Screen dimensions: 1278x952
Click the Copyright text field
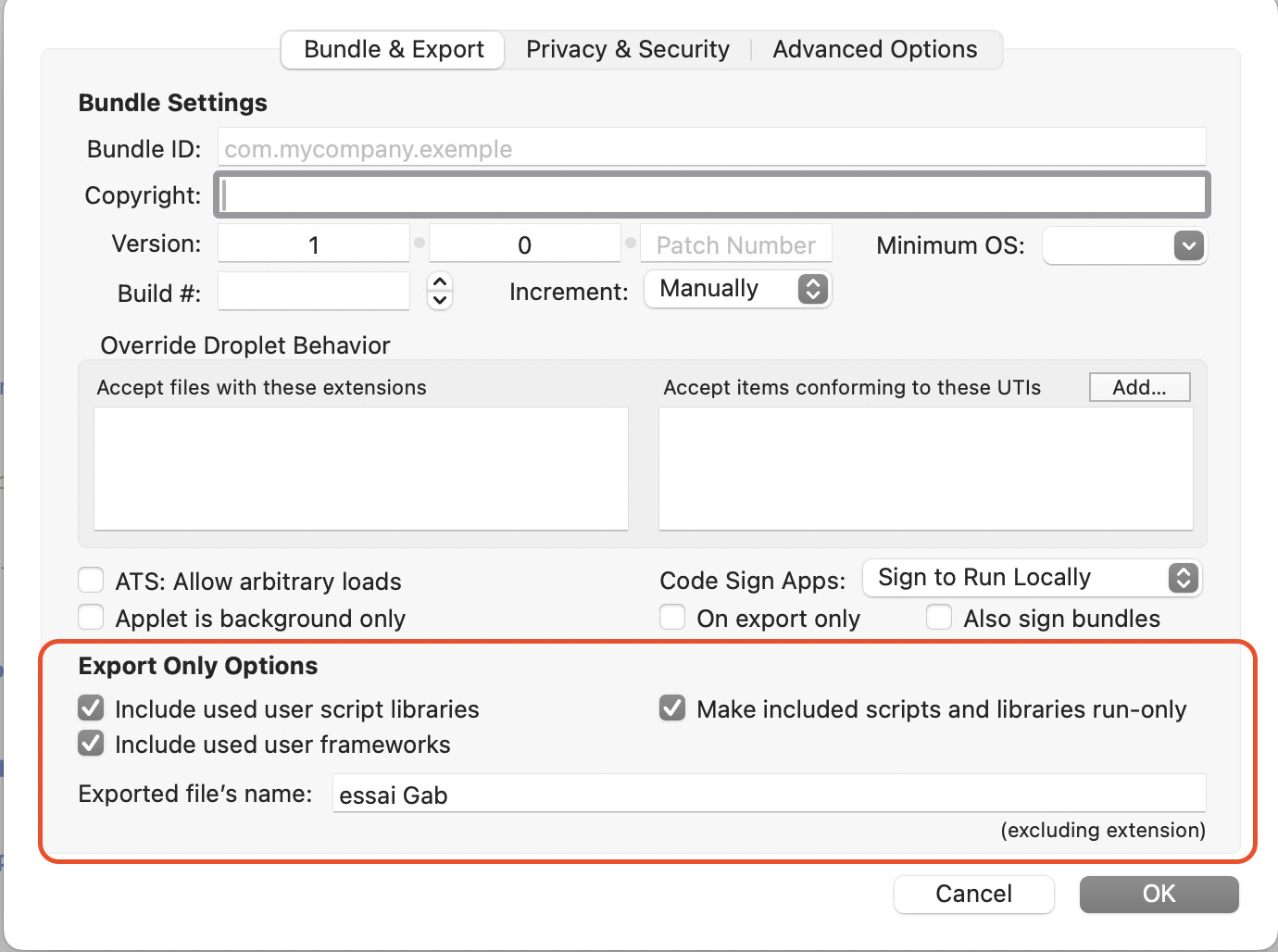[712, 195]
